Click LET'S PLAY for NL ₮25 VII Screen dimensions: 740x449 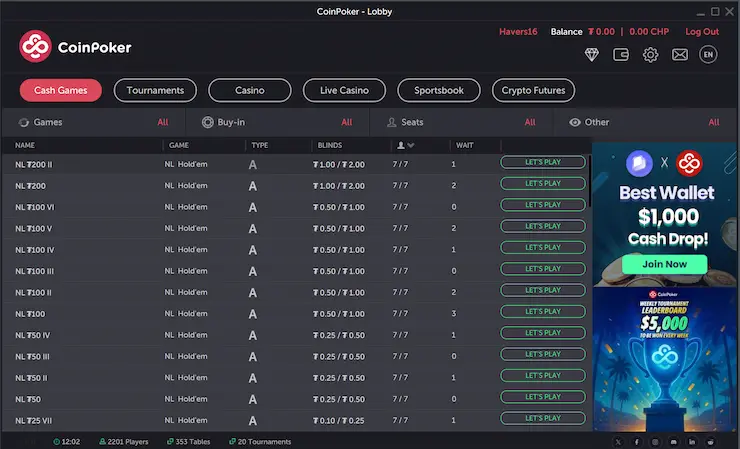pos(543,418)
